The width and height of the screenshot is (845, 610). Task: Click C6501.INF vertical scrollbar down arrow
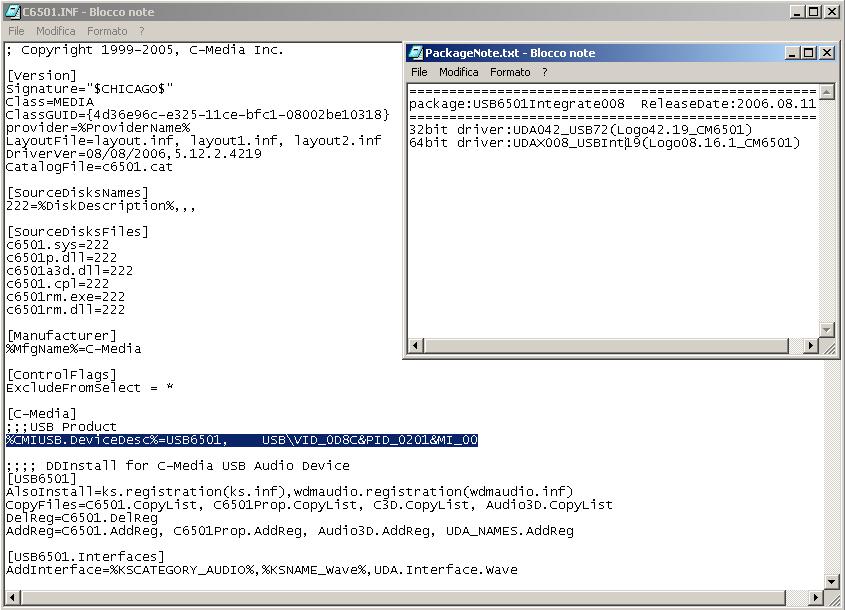point(832,581)
